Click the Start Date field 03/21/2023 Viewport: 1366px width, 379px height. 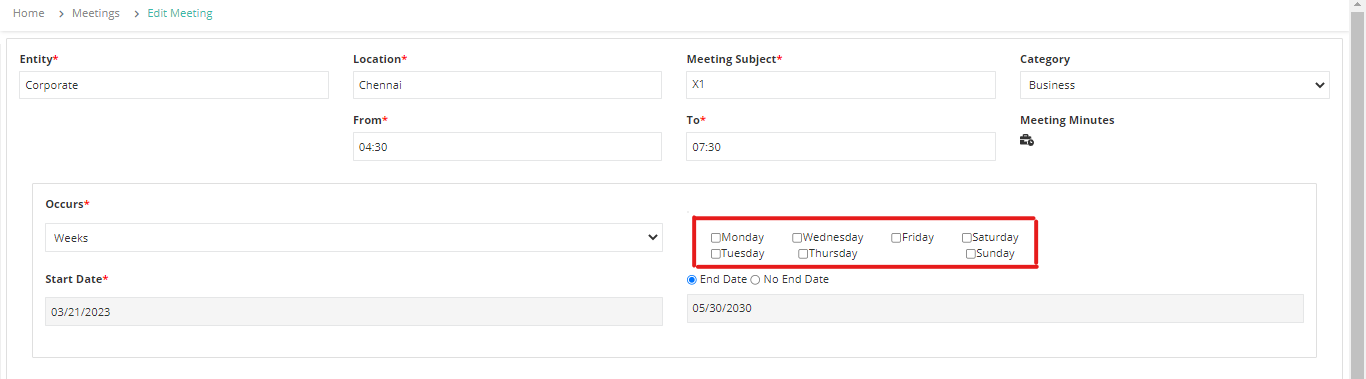[354, 311]
